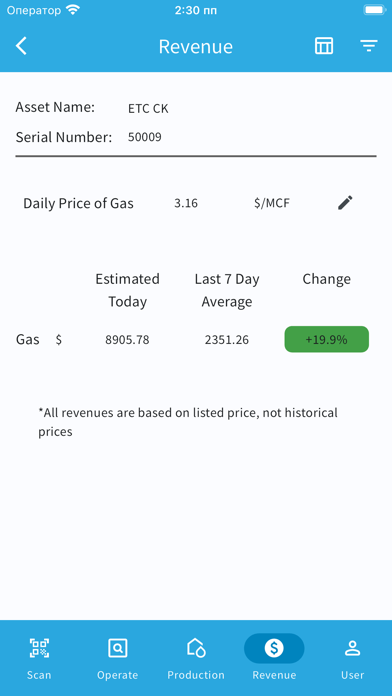Image resolution: width=392 pixels, height=696 pixels.
Task: Tap the 2351.26 seven day average
Action: point(227,340)
